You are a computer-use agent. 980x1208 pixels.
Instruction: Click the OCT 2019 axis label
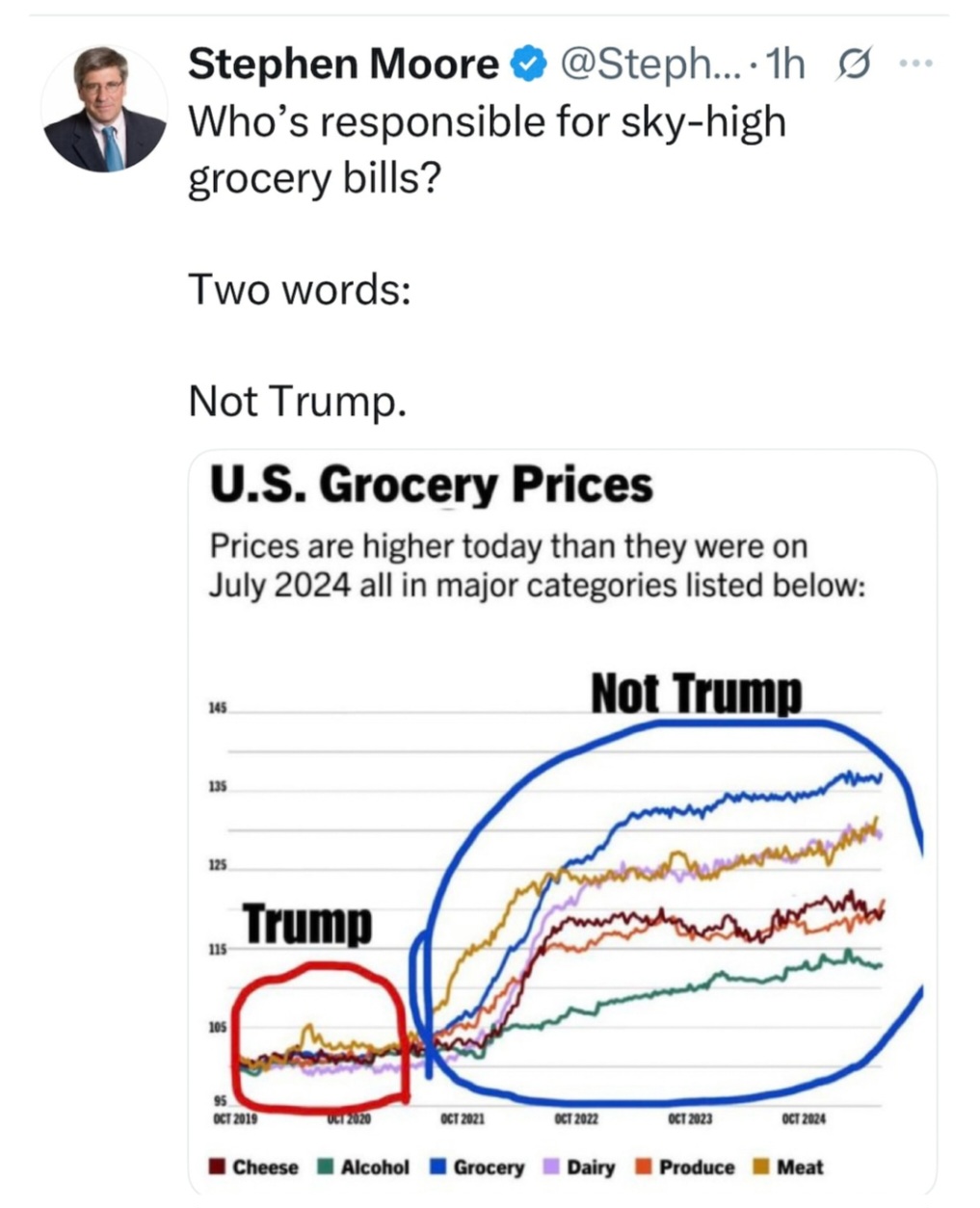click(x=235, y=1119)
